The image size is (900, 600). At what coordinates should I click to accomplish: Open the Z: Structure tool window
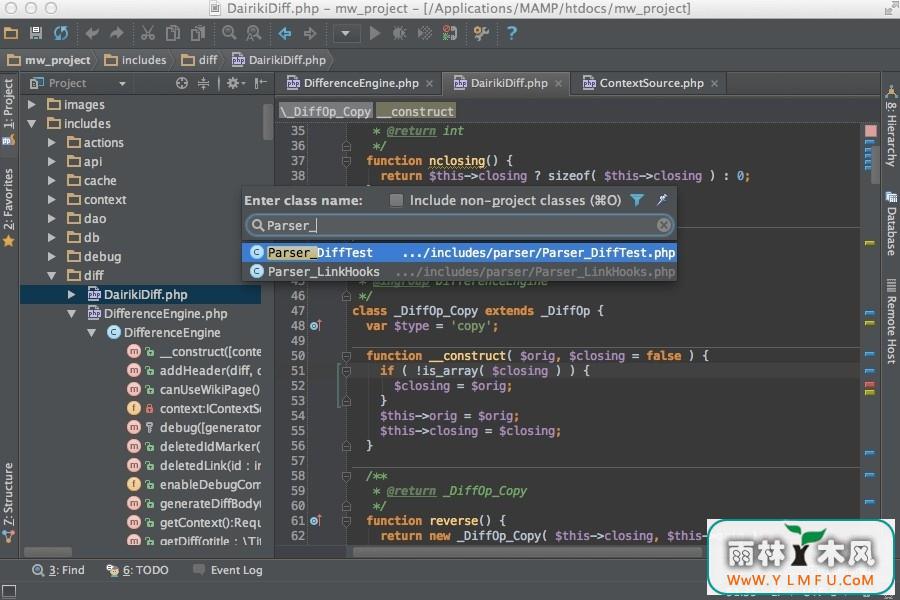[x=8, y=502]
